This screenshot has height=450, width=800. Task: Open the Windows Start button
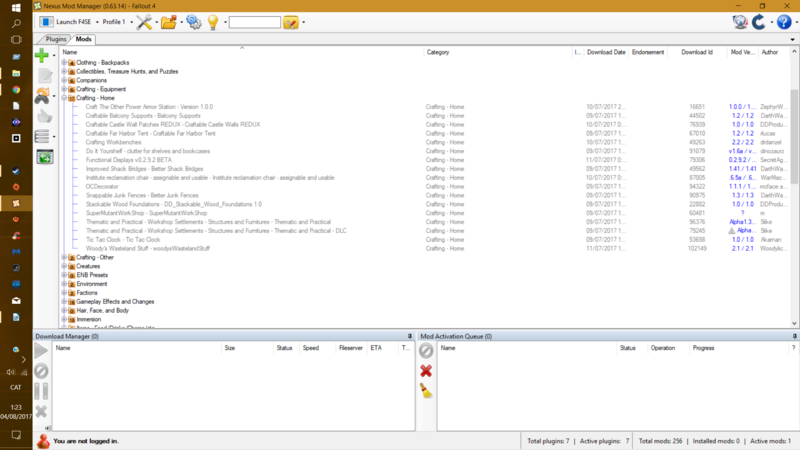(16, 8)
